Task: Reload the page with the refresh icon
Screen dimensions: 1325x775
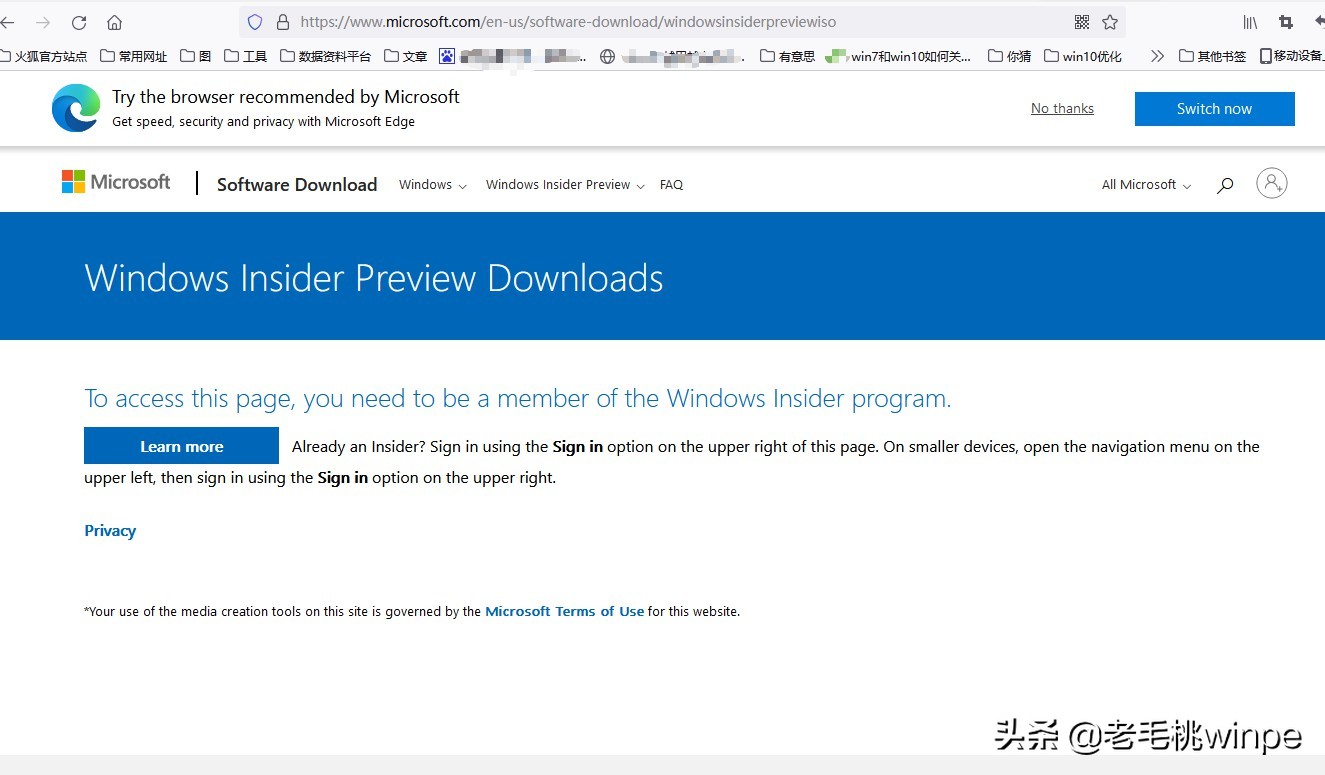Action: coord(79,22)
